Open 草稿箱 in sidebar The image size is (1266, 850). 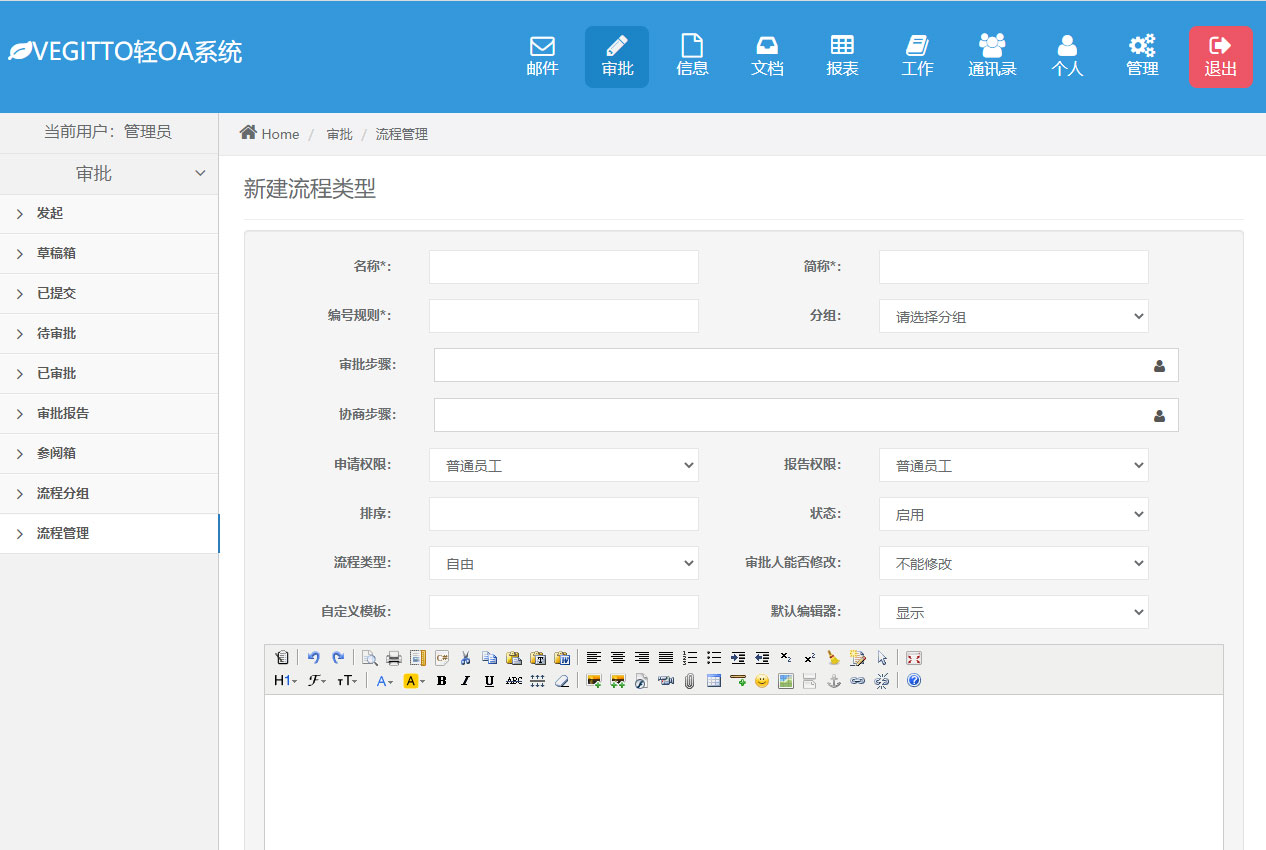[x=109, y=253]
